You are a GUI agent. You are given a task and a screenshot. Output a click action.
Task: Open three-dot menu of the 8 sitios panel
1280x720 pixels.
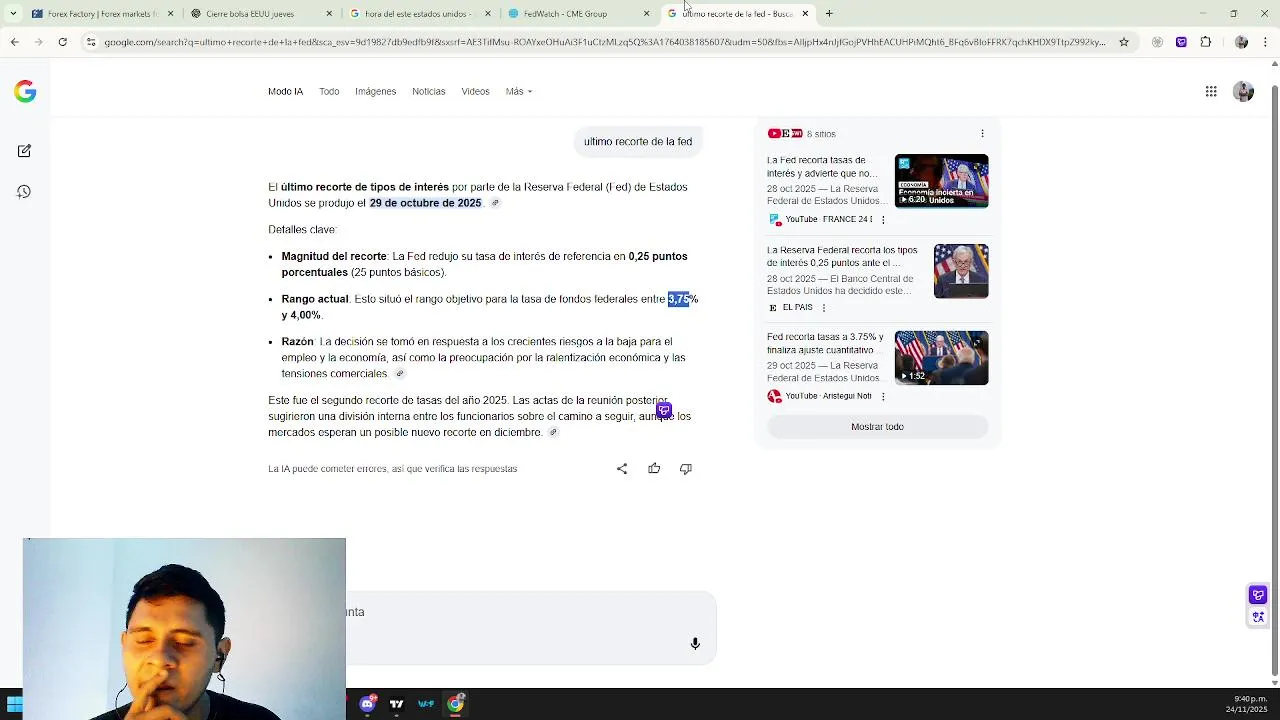(x=982, y=134)
